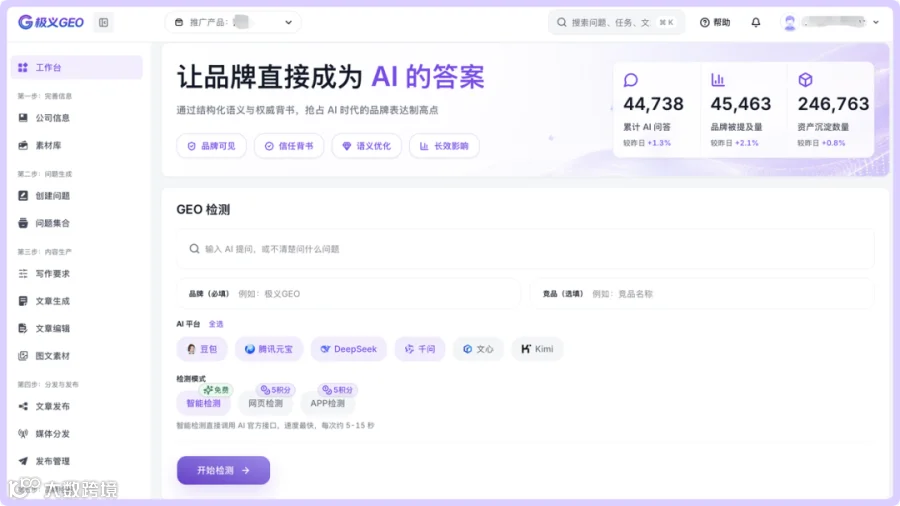
Task: Click the user avatar icon
Action: click(790, 22)
